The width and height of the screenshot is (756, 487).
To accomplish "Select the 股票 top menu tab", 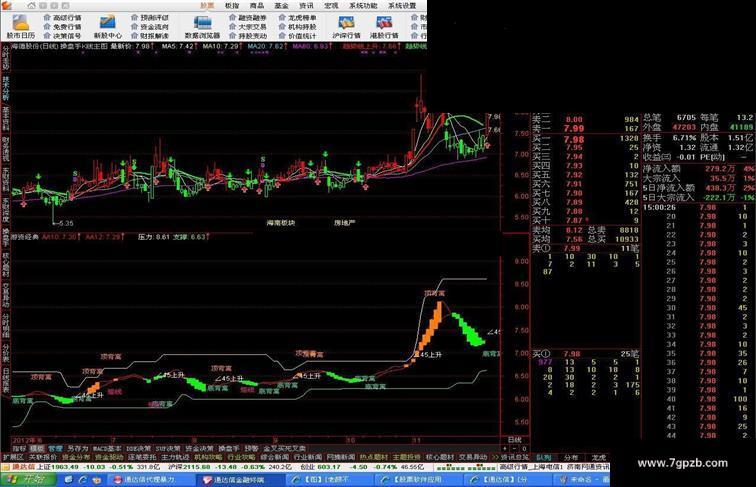I will pos(207,6).
